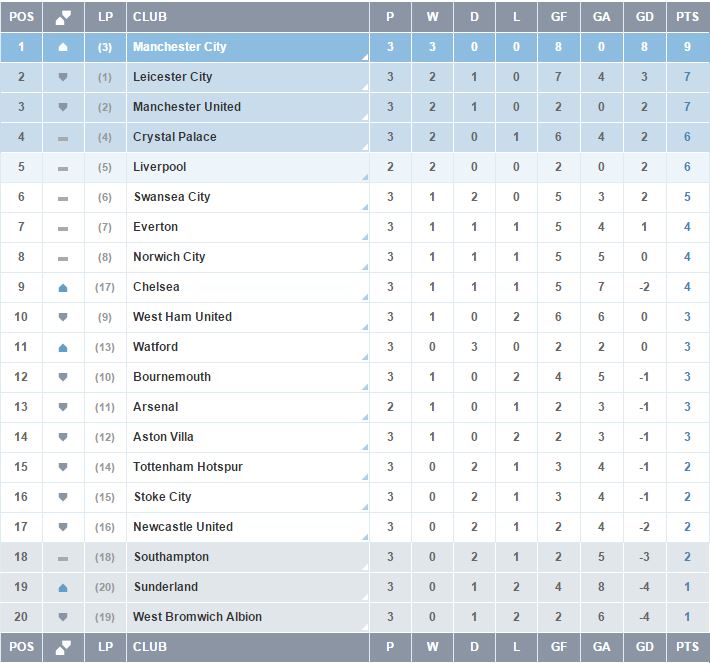Open the Manchester United club link

(187, 107)
